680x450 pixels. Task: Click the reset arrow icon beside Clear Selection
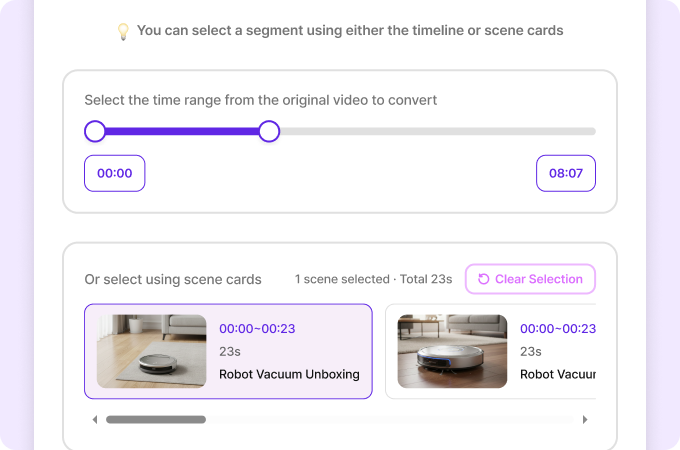484,279
